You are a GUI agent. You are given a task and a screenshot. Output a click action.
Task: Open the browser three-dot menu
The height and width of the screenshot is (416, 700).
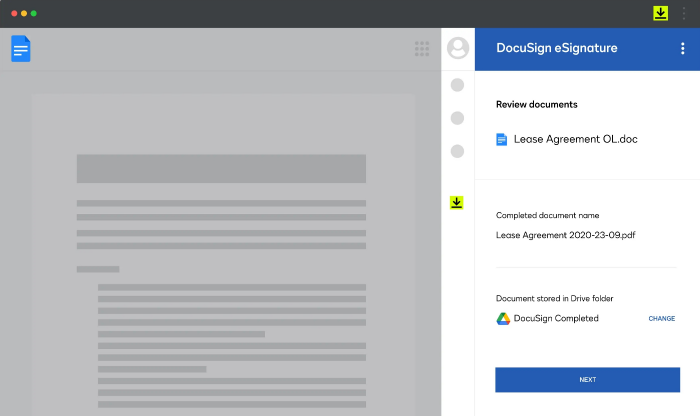pyautogui.click(x=684, y=13)
